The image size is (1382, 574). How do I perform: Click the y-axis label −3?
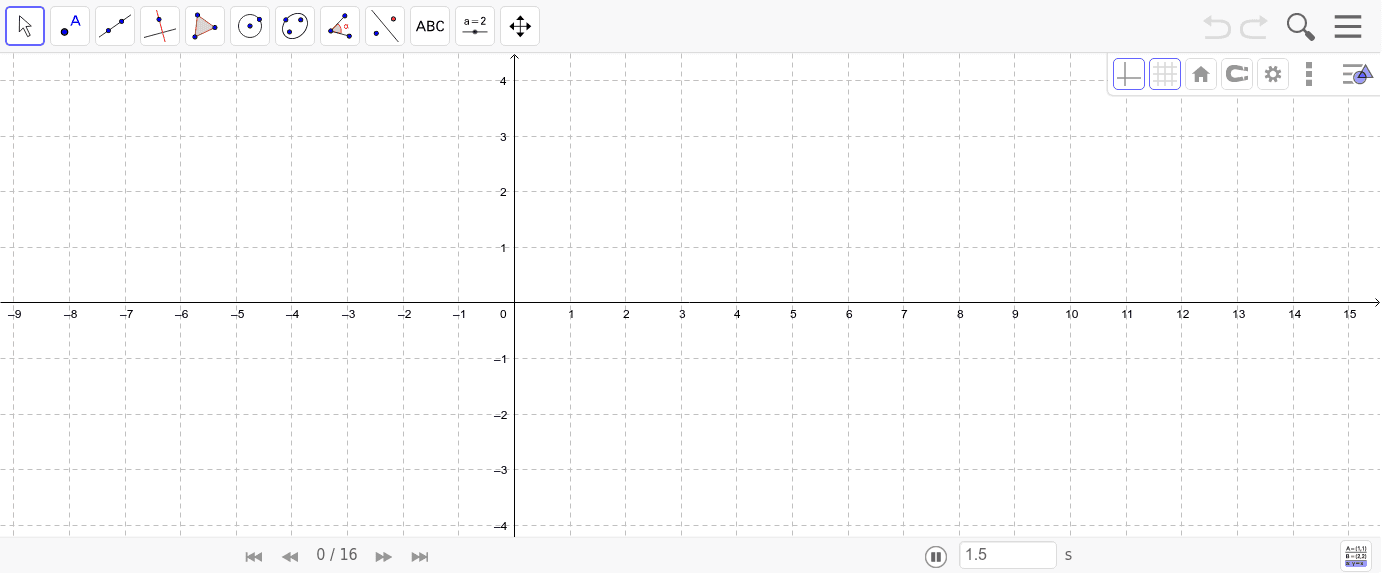(x=501, y=470)
